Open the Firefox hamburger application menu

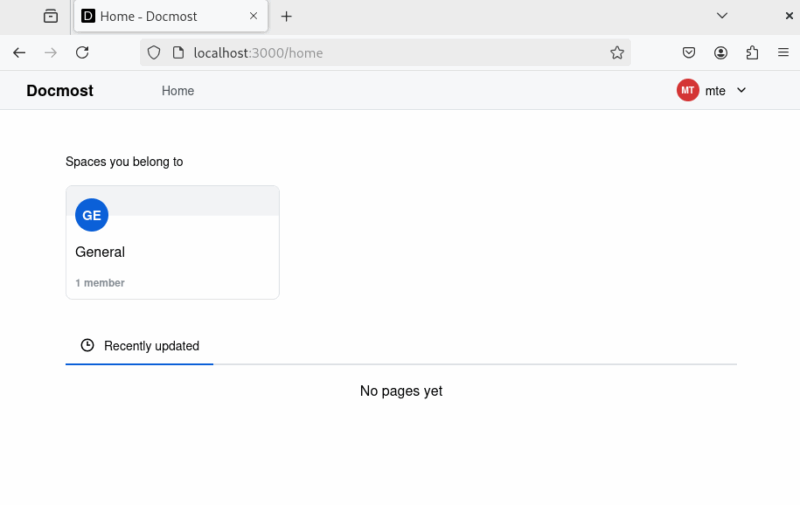(x=783, y=53)
